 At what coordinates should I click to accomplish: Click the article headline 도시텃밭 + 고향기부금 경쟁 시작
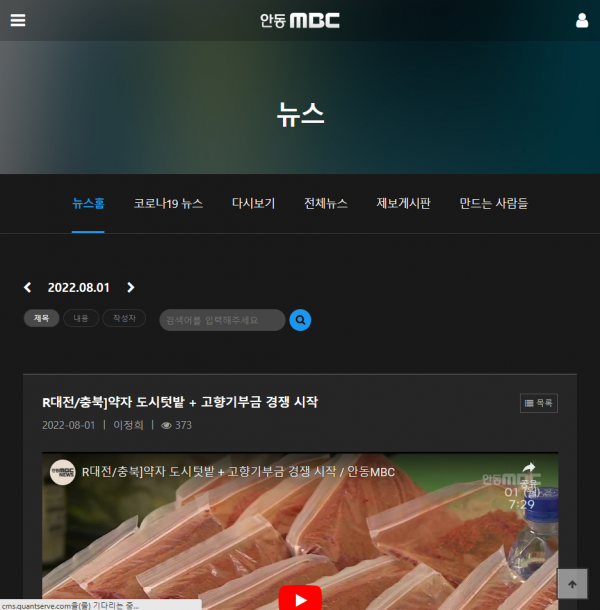click(x=180, y=402)
